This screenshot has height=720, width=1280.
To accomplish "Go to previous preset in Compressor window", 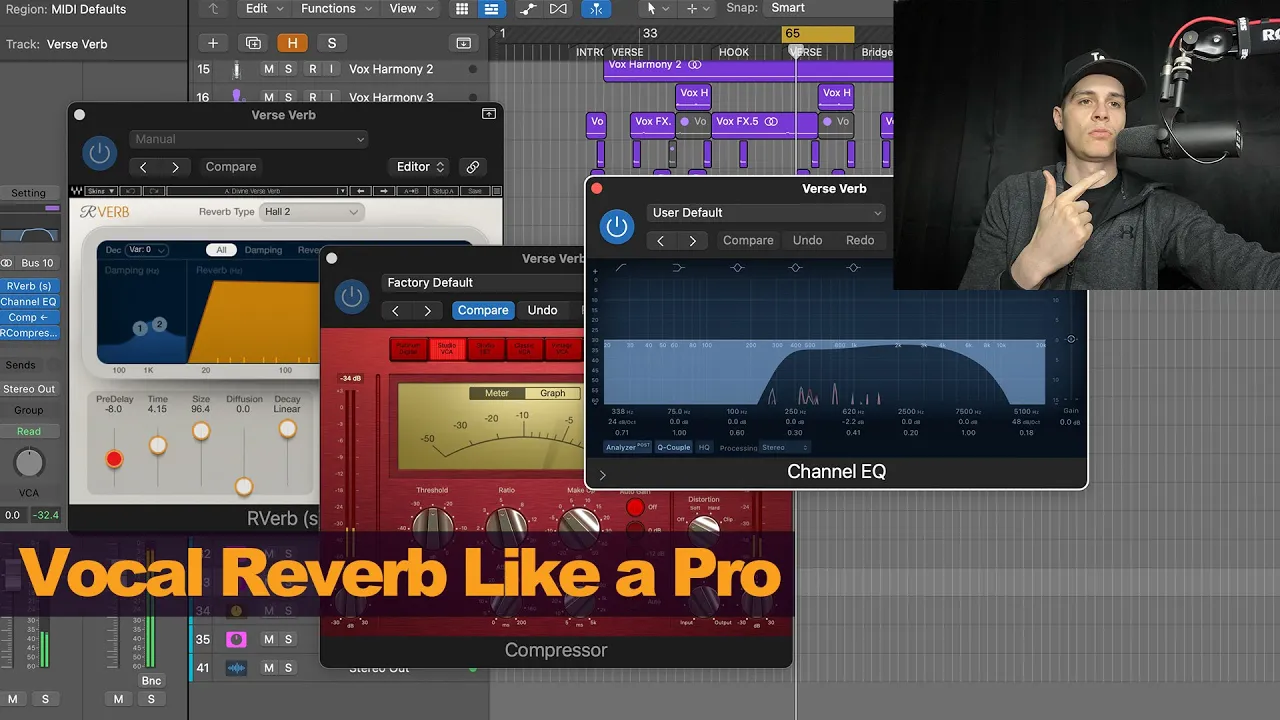I will click(396, 310).
